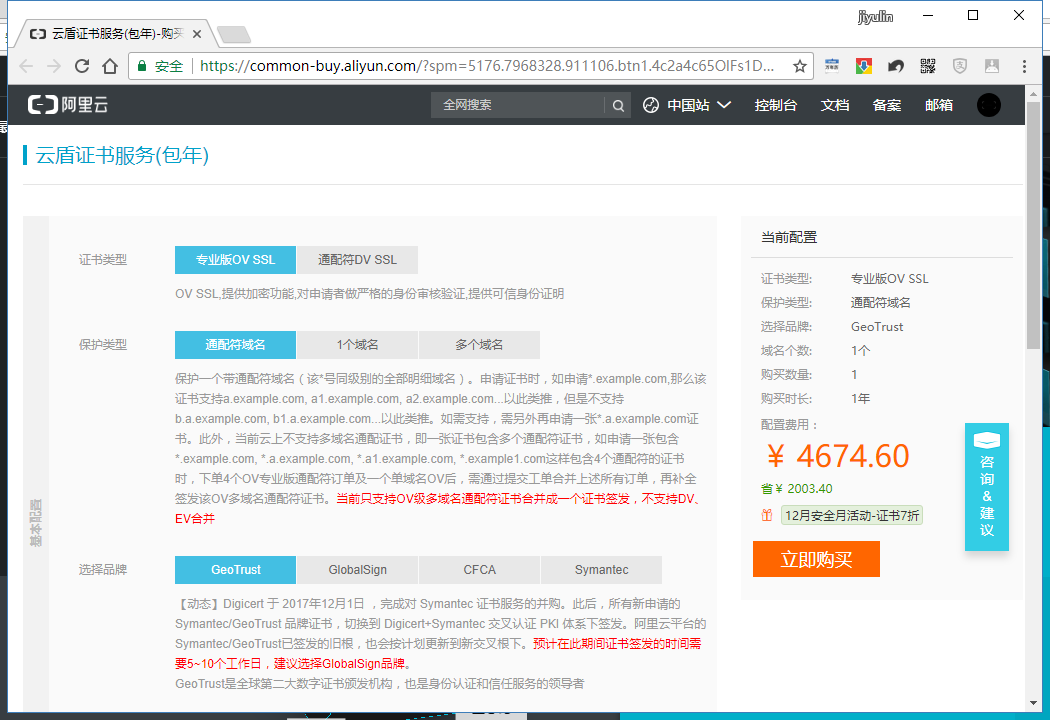Open a new browser tab
The width and height of the screenshot is (1050, 720).
click(234, 34)
